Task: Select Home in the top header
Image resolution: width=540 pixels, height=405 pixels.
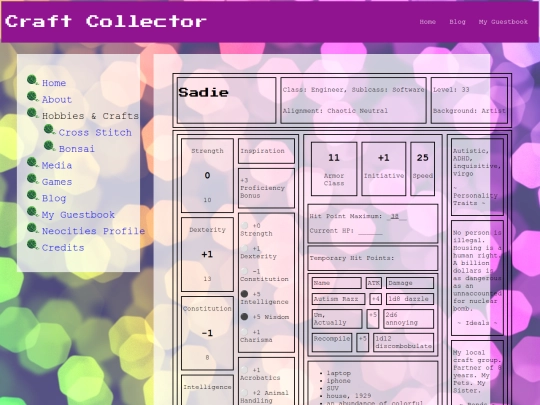Action: 427,22
